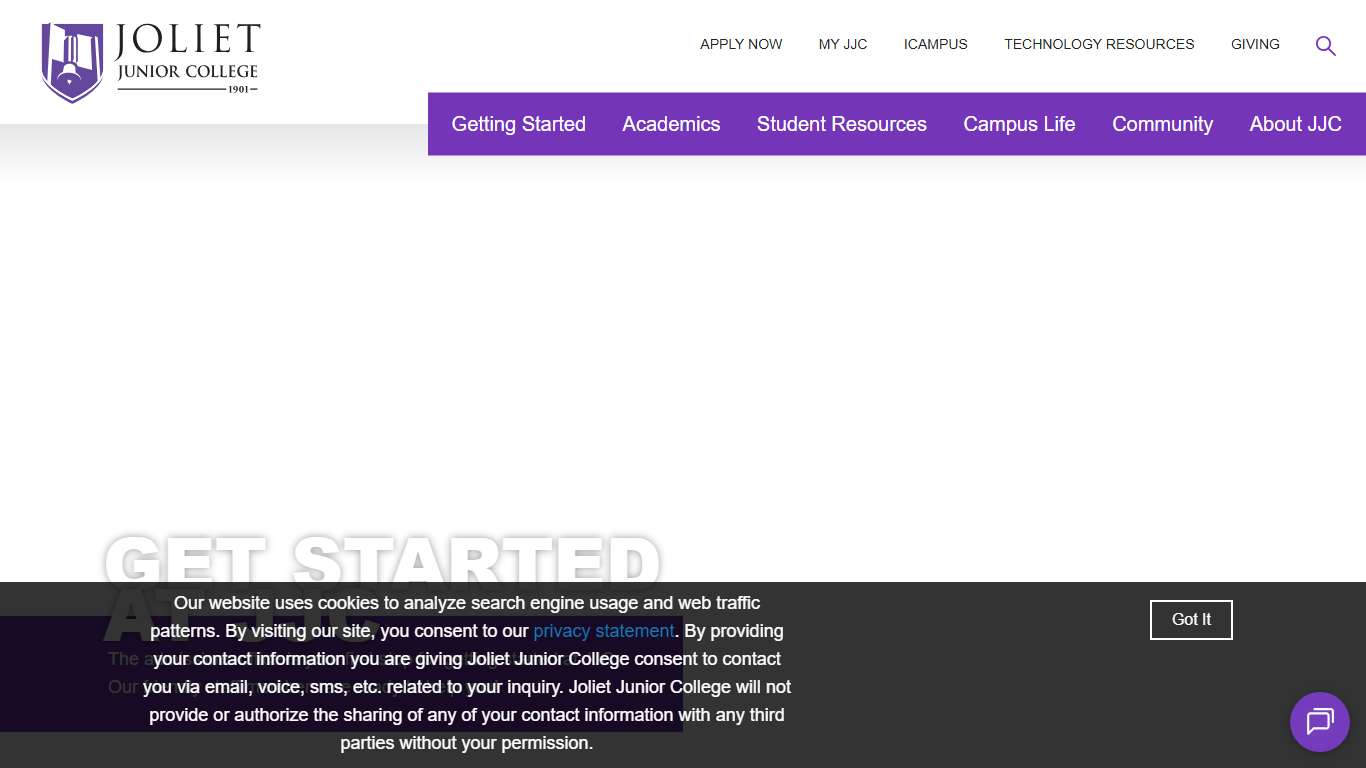Open MY JJC portal link
The image size is (1366, 768).
pyautogui.click(x=842, y=44)
